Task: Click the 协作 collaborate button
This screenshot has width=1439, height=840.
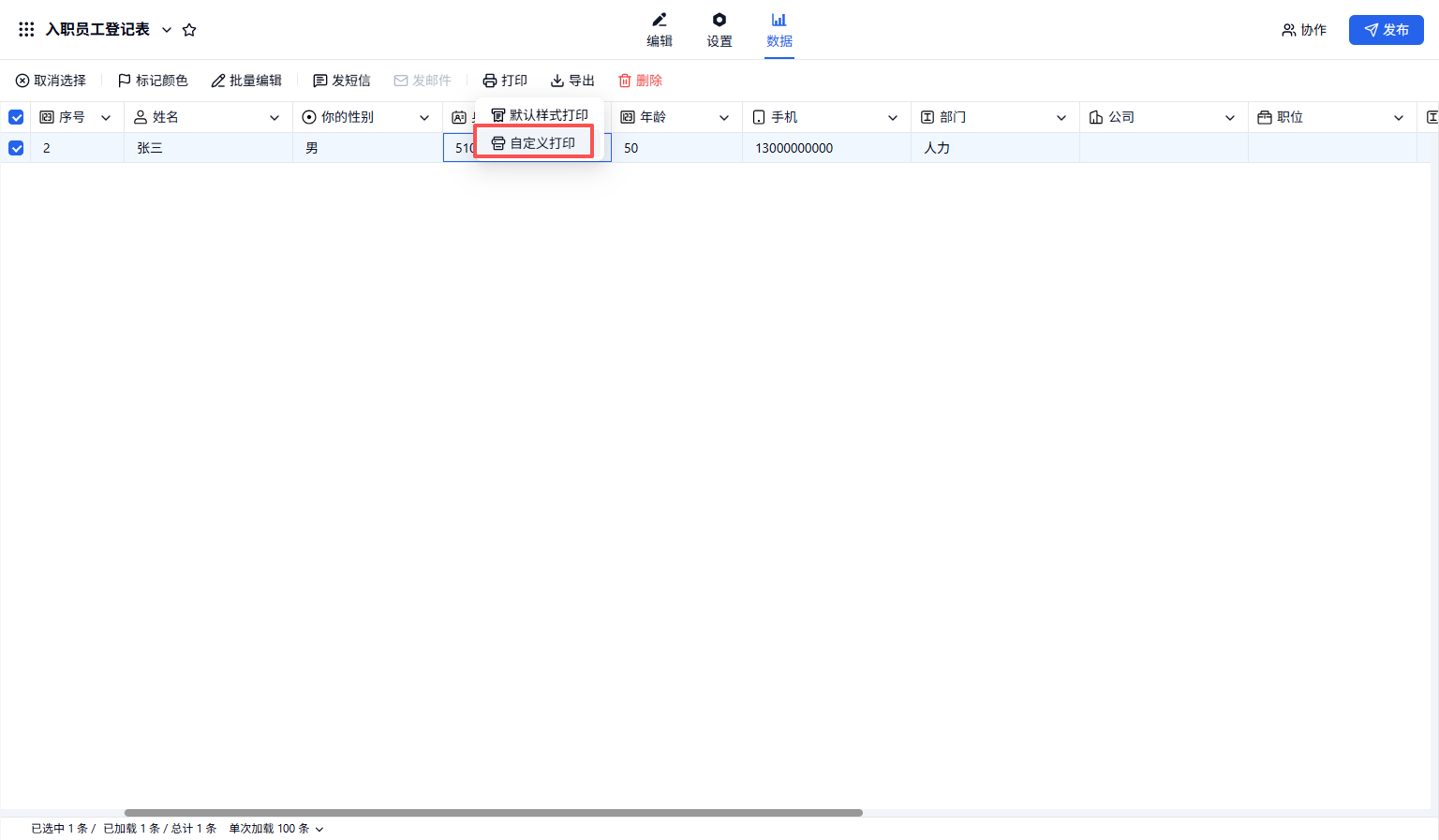Action: [x=1304, y=30]
